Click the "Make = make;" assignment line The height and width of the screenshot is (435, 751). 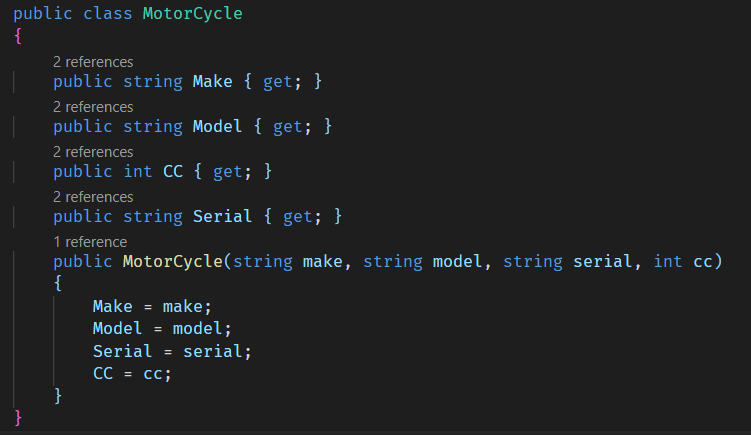pyautogui.click(x=152, y=307)
